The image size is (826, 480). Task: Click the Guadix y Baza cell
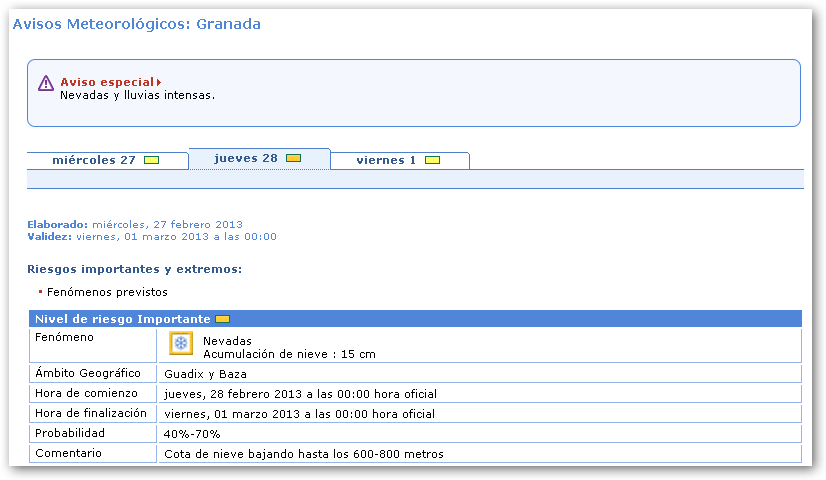208,373
